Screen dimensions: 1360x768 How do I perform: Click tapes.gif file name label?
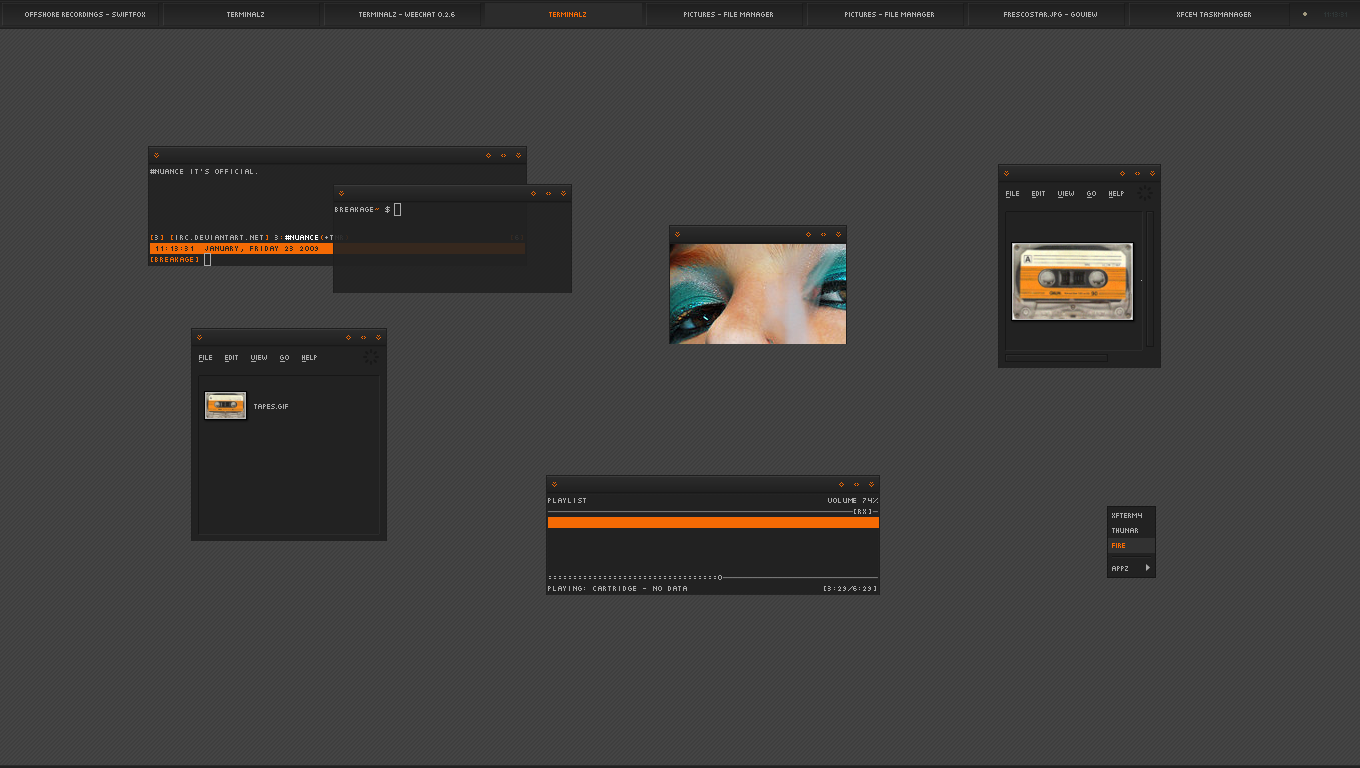pos(271,406)
